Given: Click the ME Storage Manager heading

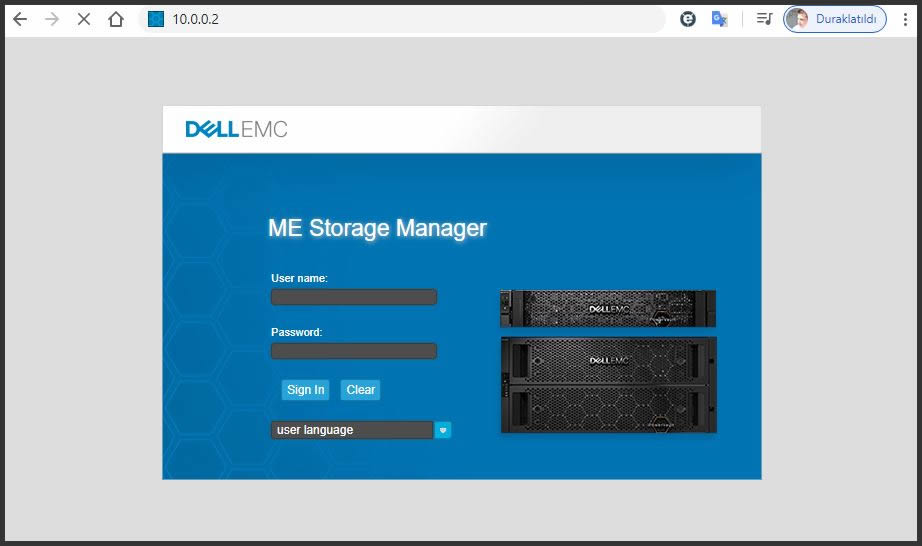Looking at the screenshot, I should click(x=378, y=228).
